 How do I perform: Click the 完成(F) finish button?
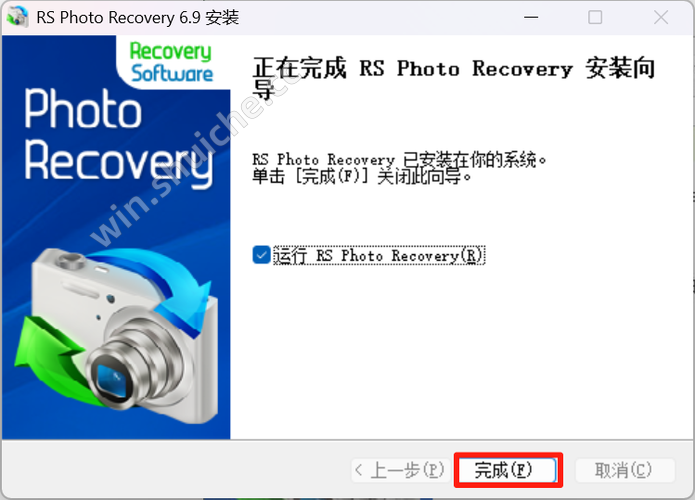tap(508, 470)
